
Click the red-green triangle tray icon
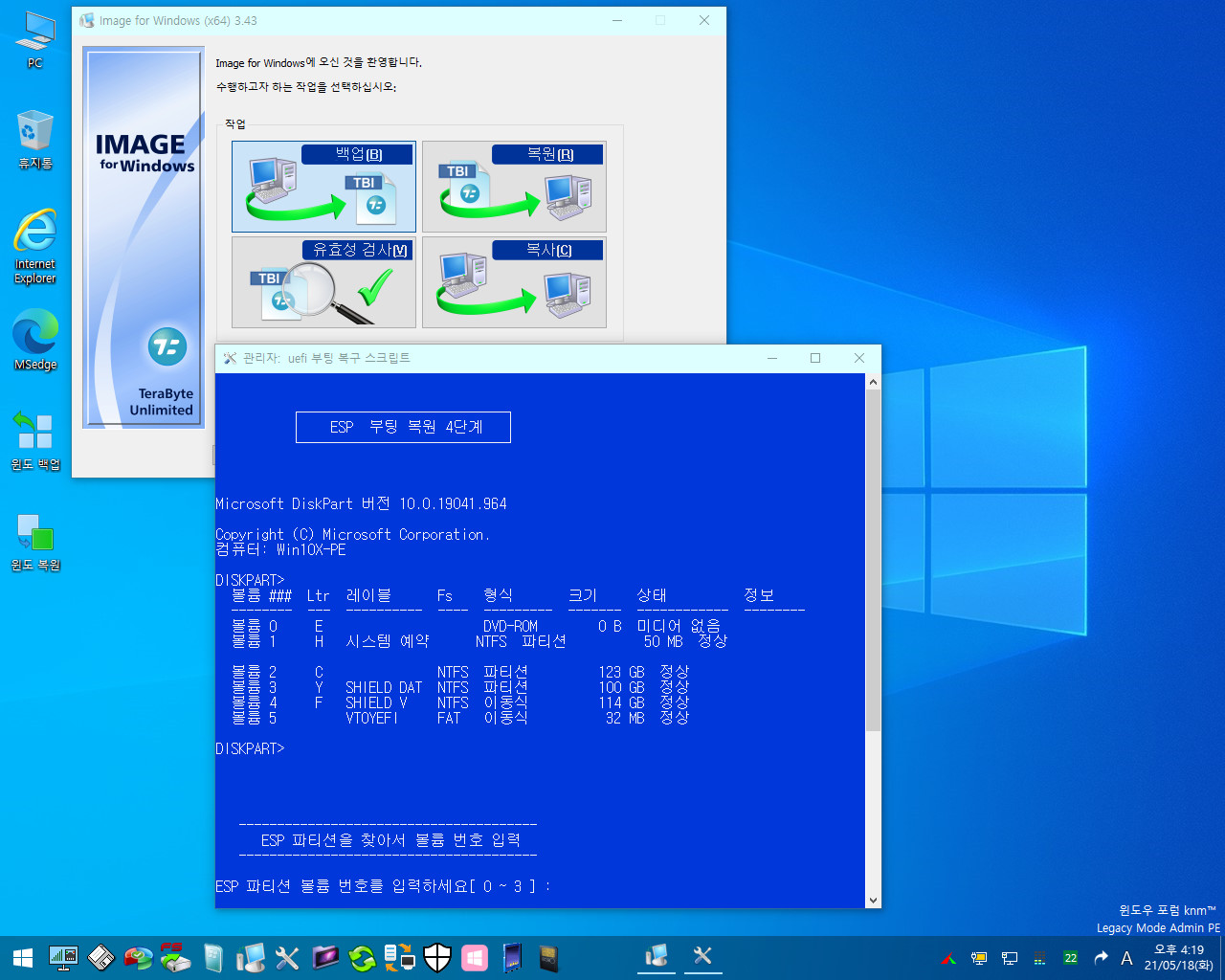click(948, 958)
